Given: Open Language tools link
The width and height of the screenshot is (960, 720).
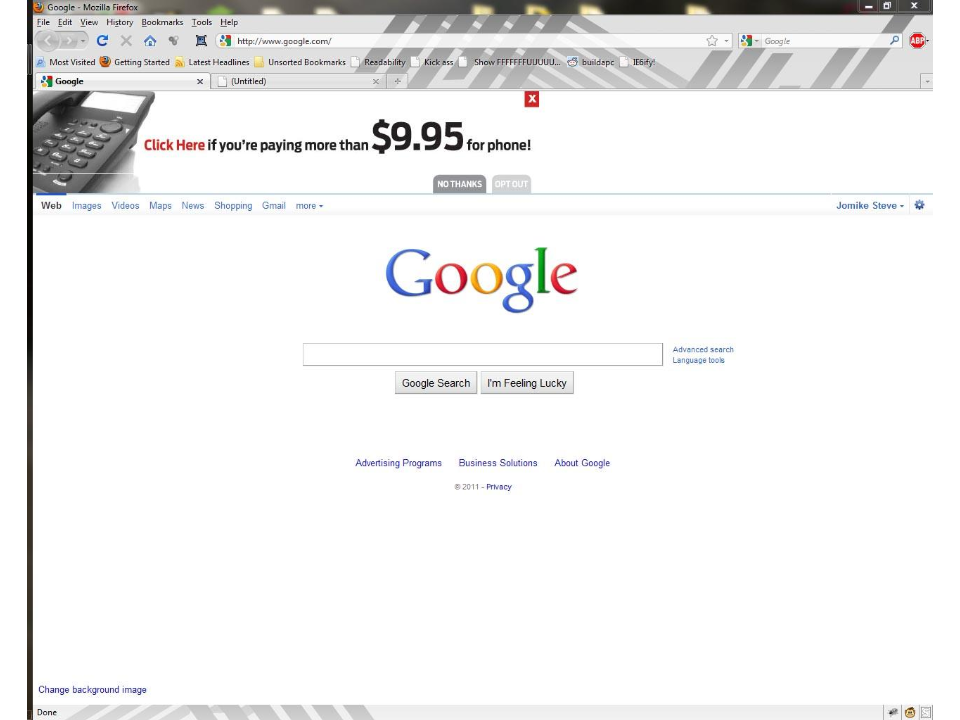Looking at the screenshot, I should click(699, 360).
